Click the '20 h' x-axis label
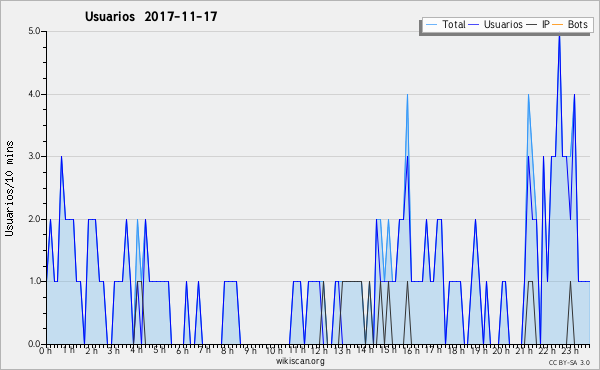This screenshot has height=370, width=600. (x=501, y=350)
